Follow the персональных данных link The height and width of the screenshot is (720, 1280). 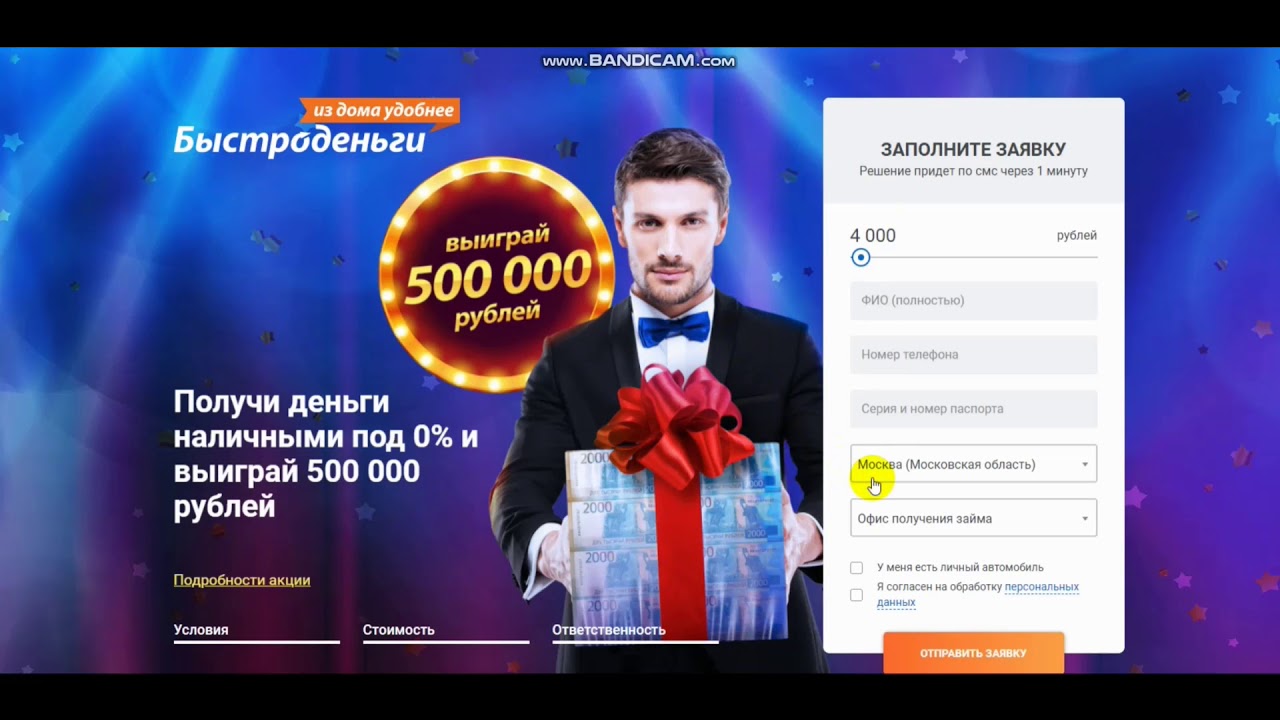click(x=976, y=595)
